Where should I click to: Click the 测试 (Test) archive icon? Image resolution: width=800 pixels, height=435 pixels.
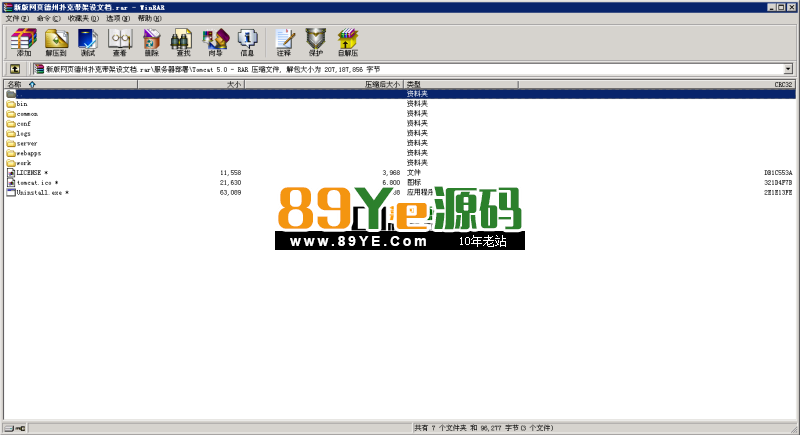88,42
